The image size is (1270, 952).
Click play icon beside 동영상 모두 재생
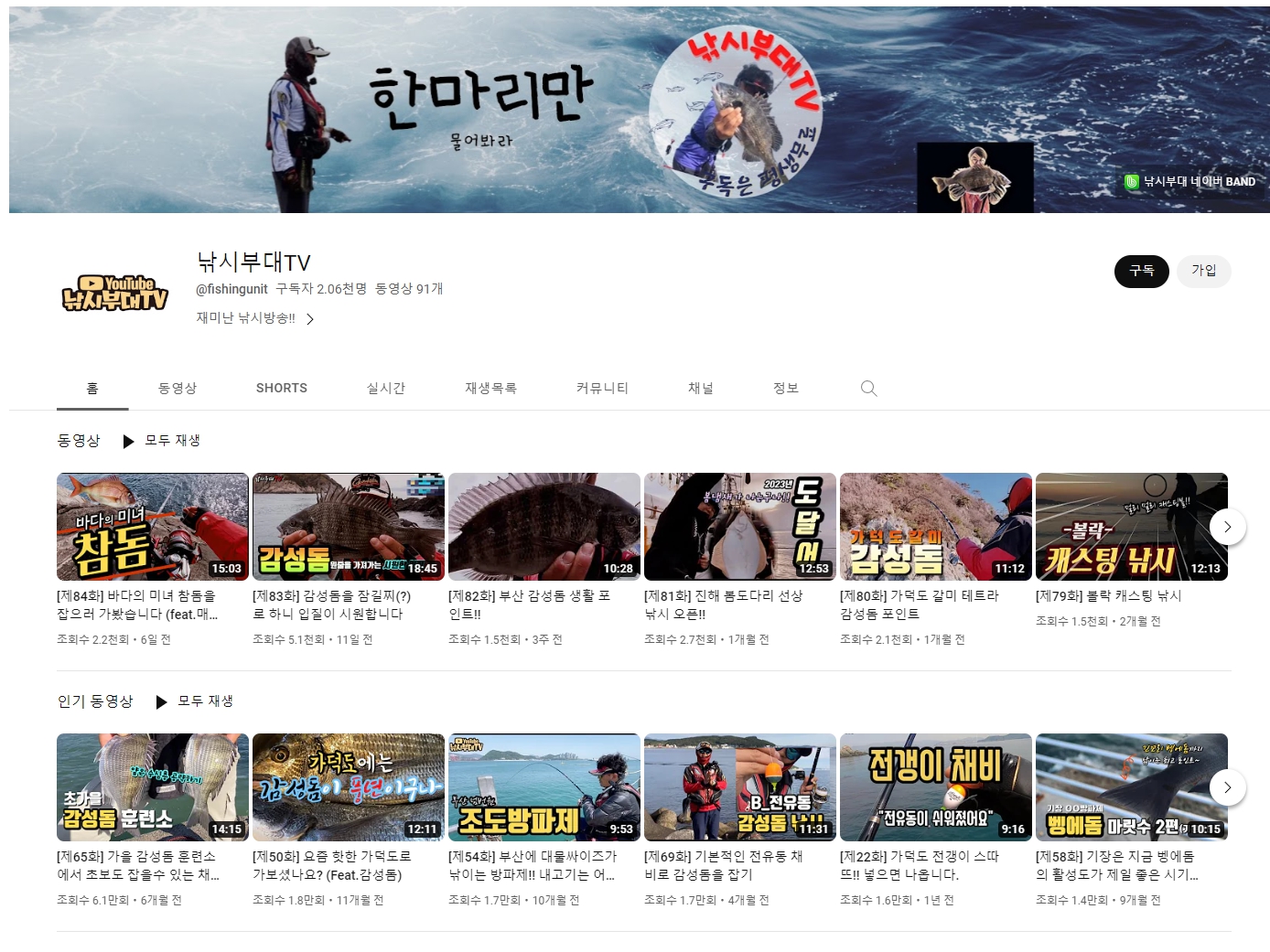click(129, 442)
